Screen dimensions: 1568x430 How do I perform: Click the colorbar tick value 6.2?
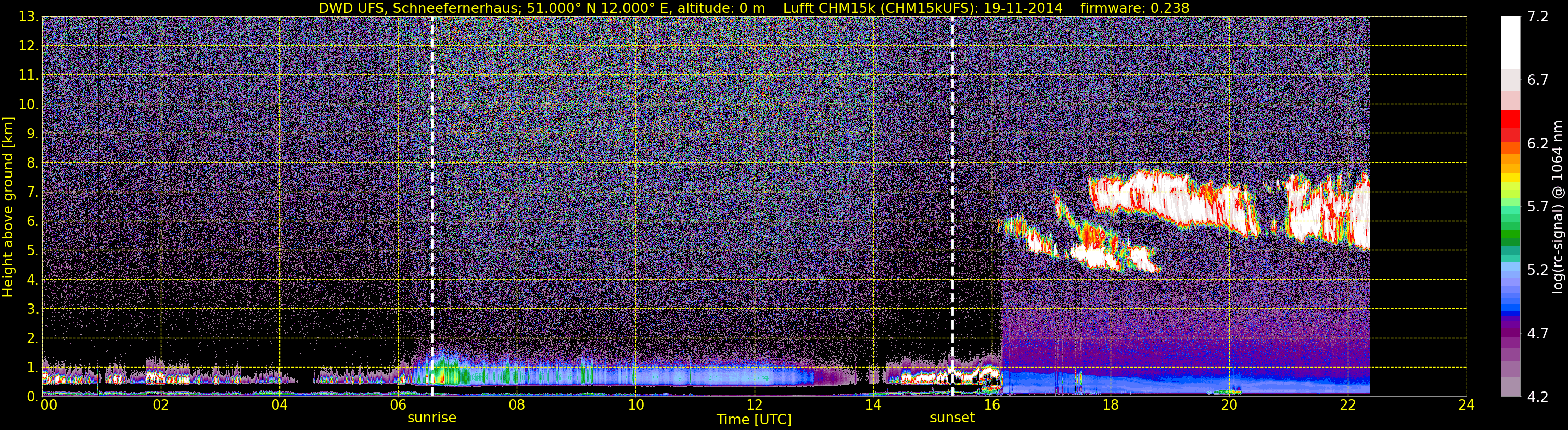1538,144
